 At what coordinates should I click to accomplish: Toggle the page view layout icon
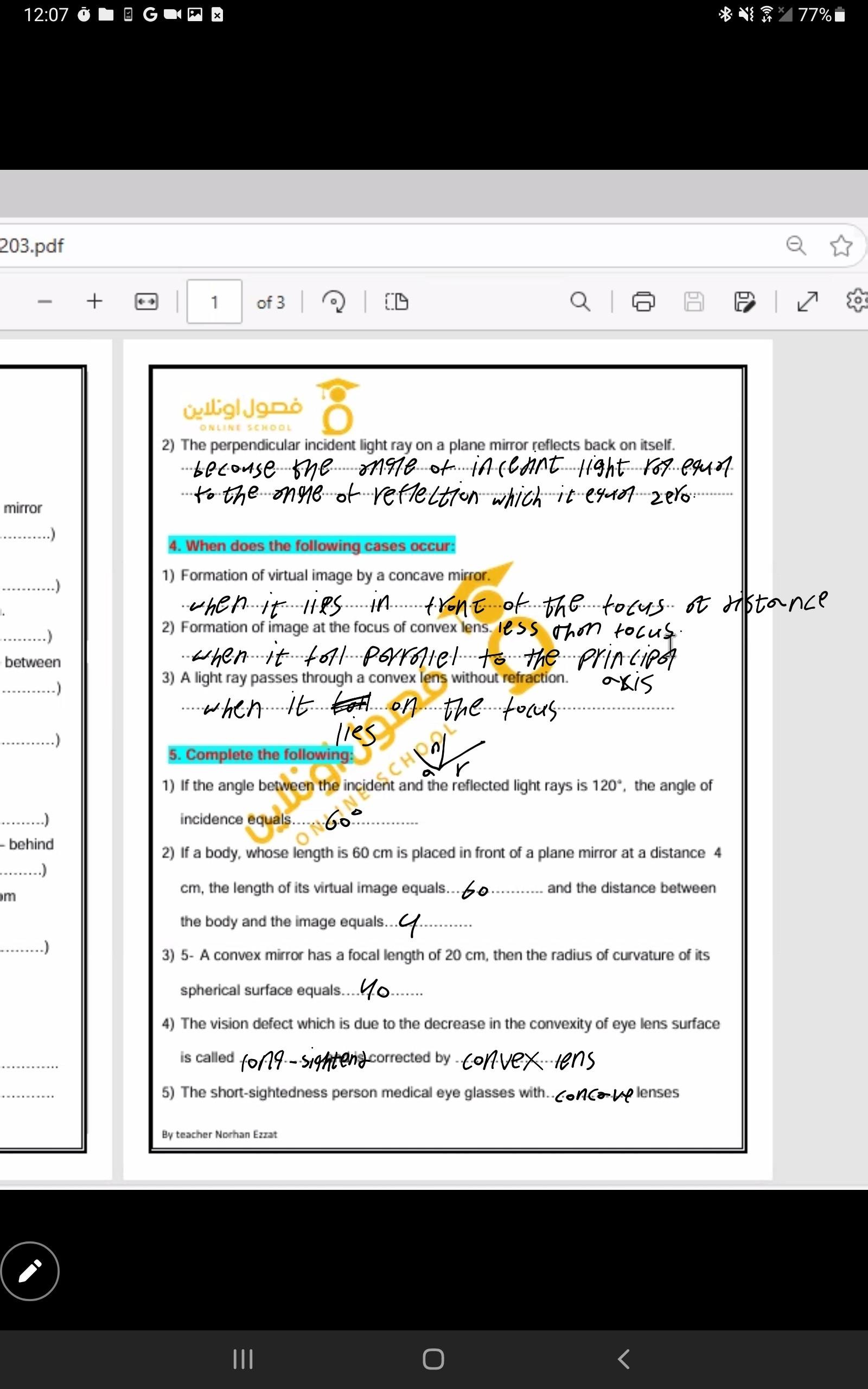click(396, 301)
